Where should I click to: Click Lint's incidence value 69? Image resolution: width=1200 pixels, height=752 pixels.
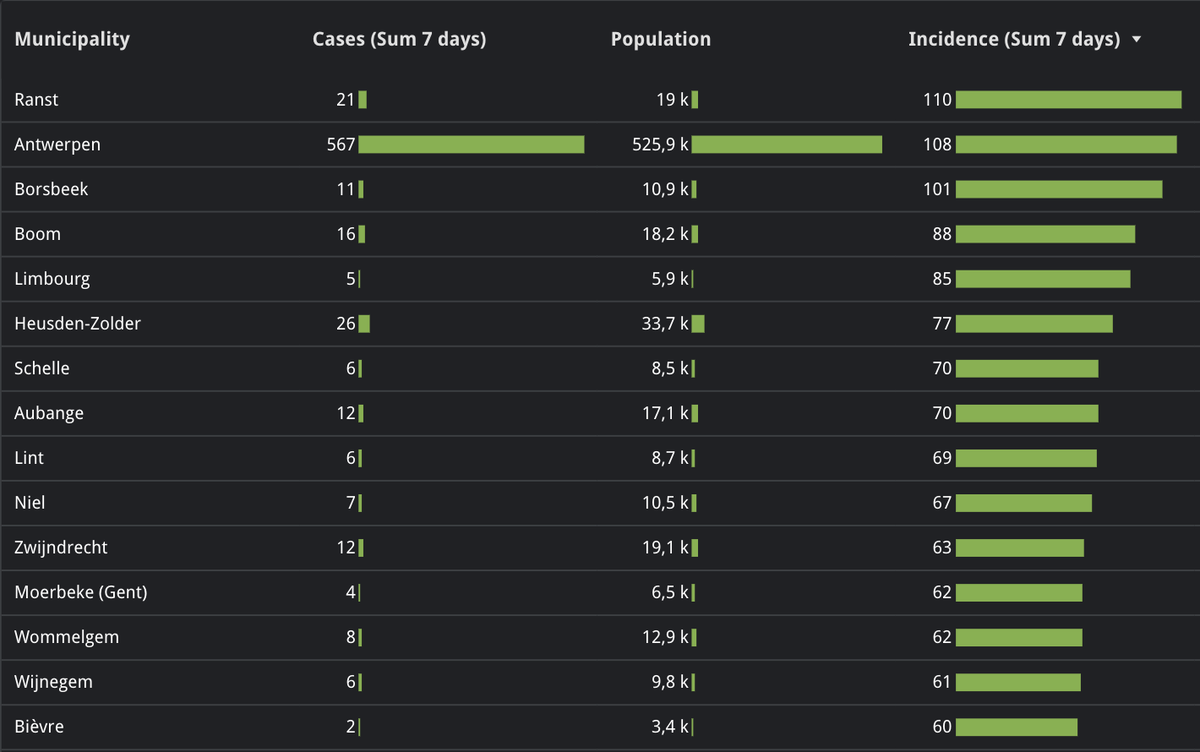pyautogui.click(x=942, y=458)
